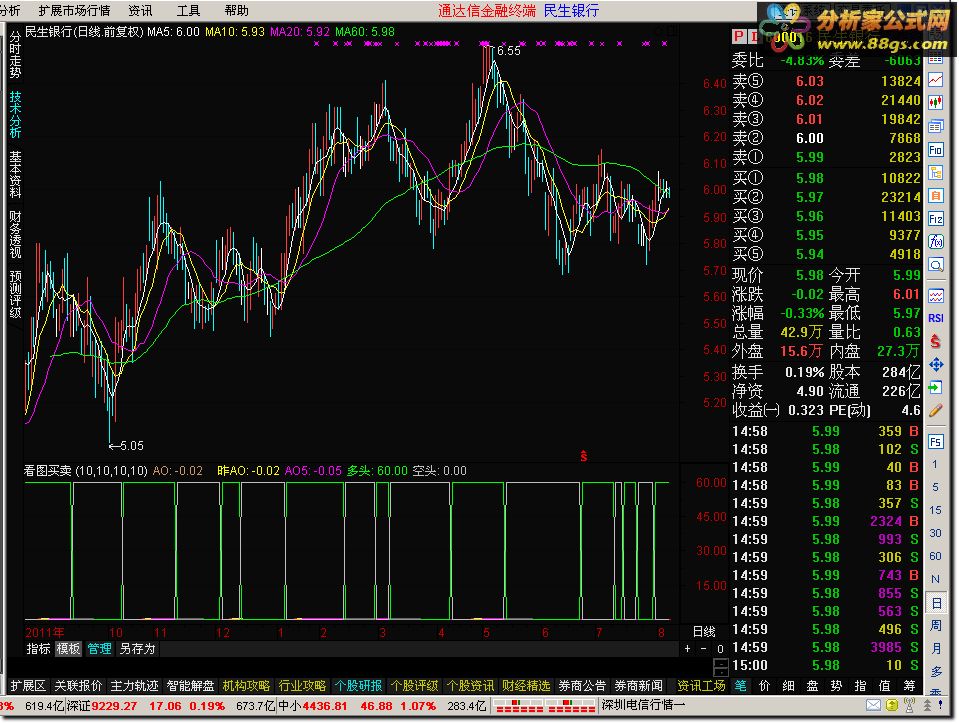Open the 关联报价 bottom tab

pos(78,686)
